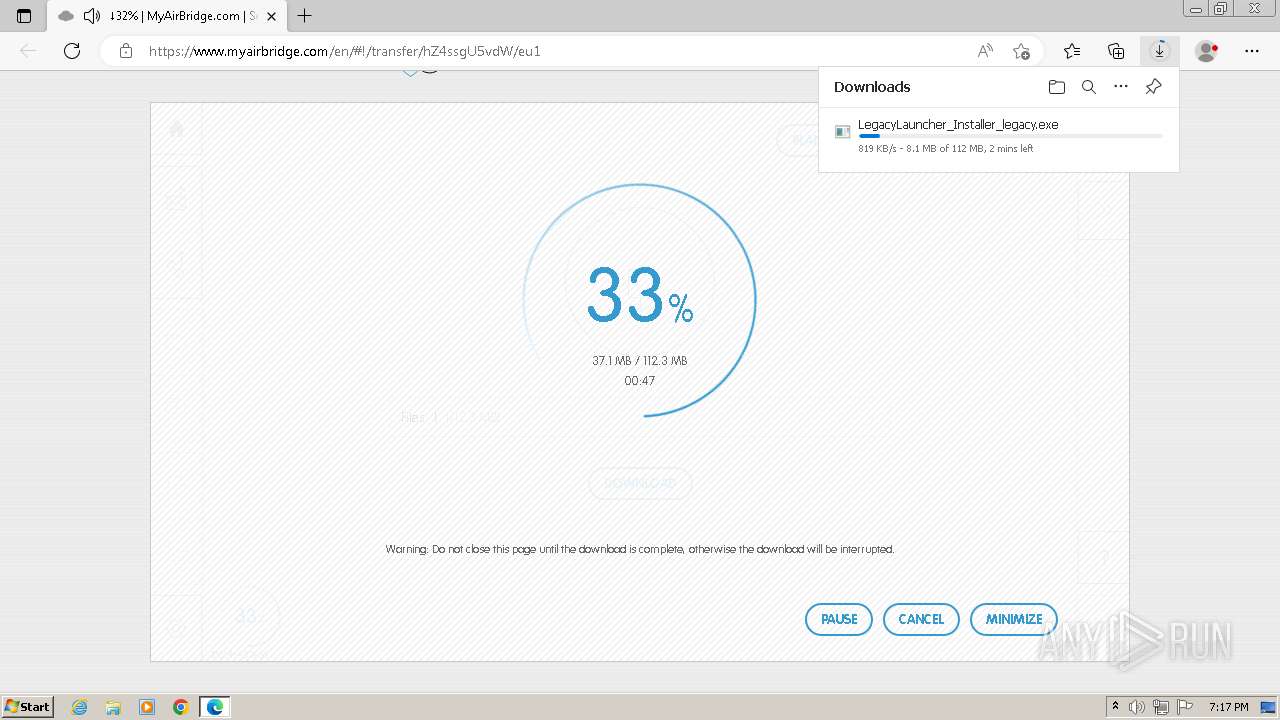Switch to Microsoft Edge taskbar button
The width and height of the screenshot is (1280, 720).
215,707
